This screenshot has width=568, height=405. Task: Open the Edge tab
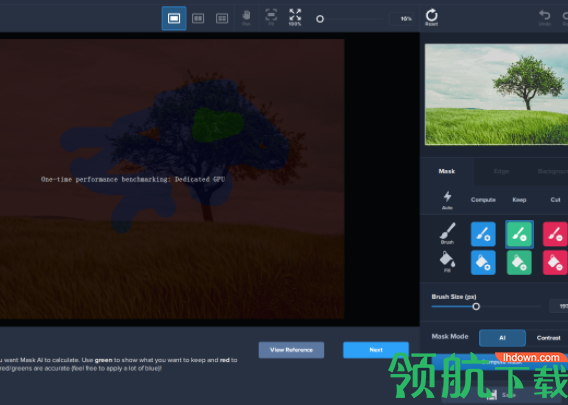pos(501,171)
